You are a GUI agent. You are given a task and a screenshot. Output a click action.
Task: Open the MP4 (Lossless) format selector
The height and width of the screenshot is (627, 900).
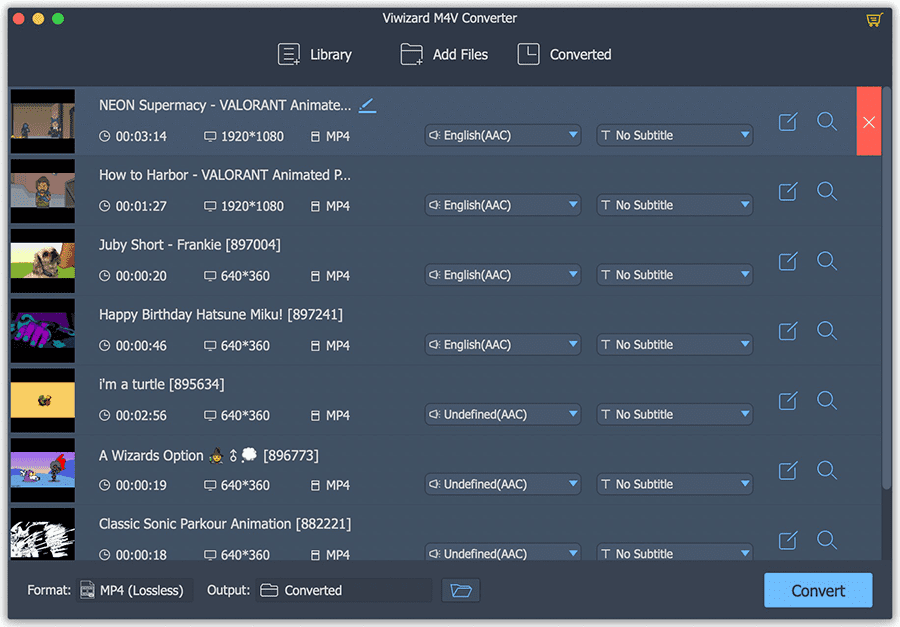[x=135, y=590]
